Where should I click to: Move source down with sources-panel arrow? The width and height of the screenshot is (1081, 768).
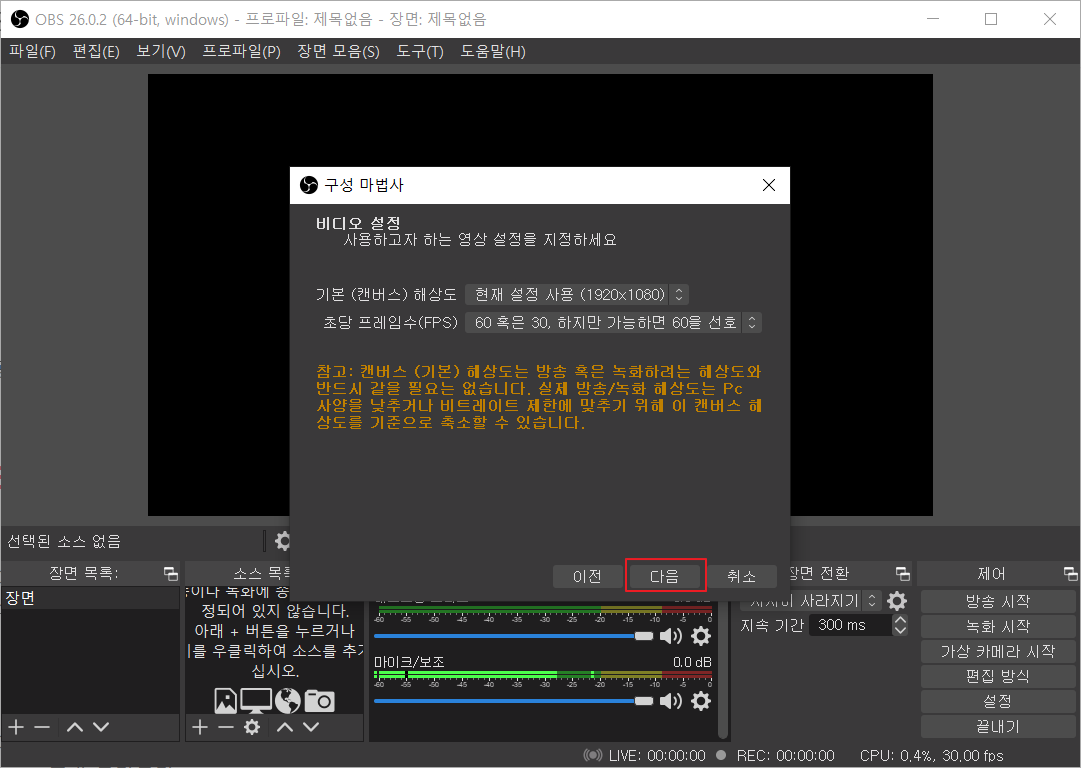[312, 727]
